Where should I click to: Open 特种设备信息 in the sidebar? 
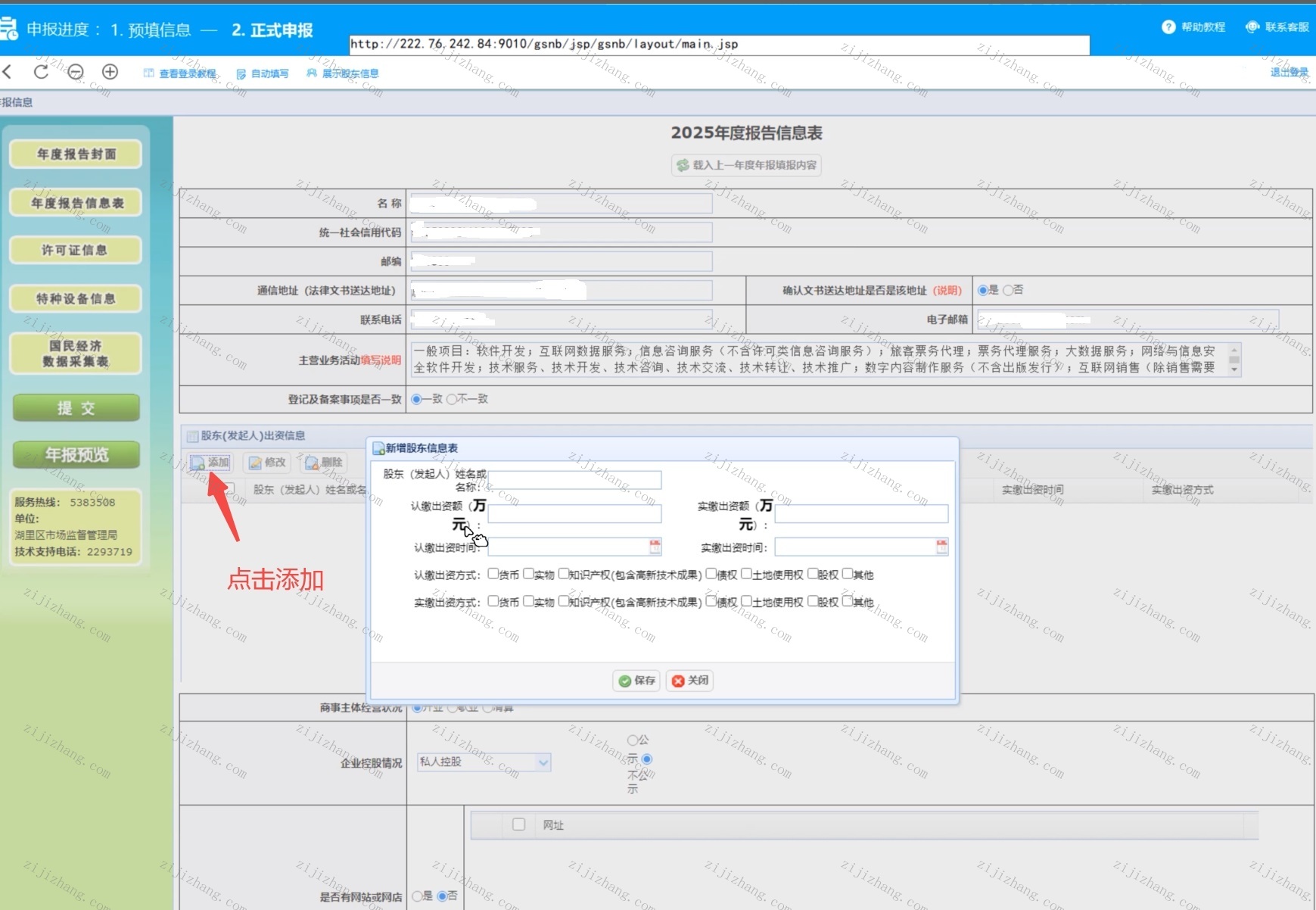75,298
